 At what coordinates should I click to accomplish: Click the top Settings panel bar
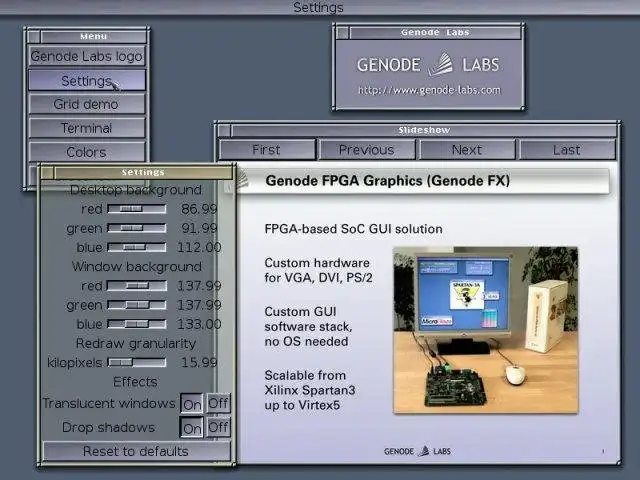tap(320, 7)
